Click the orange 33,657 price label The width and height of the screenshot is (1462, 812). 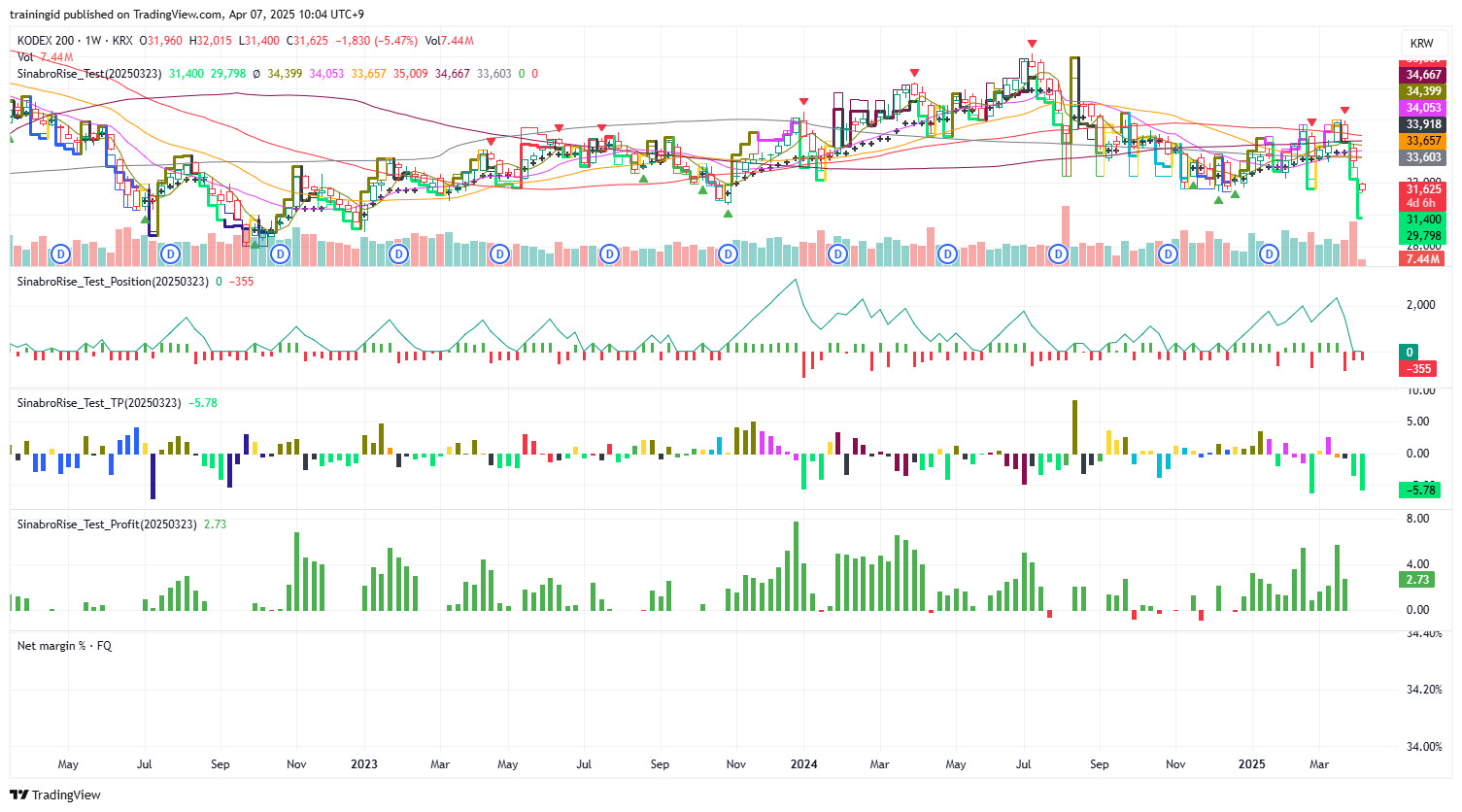pyautogui.click(x=1423, y=141)
